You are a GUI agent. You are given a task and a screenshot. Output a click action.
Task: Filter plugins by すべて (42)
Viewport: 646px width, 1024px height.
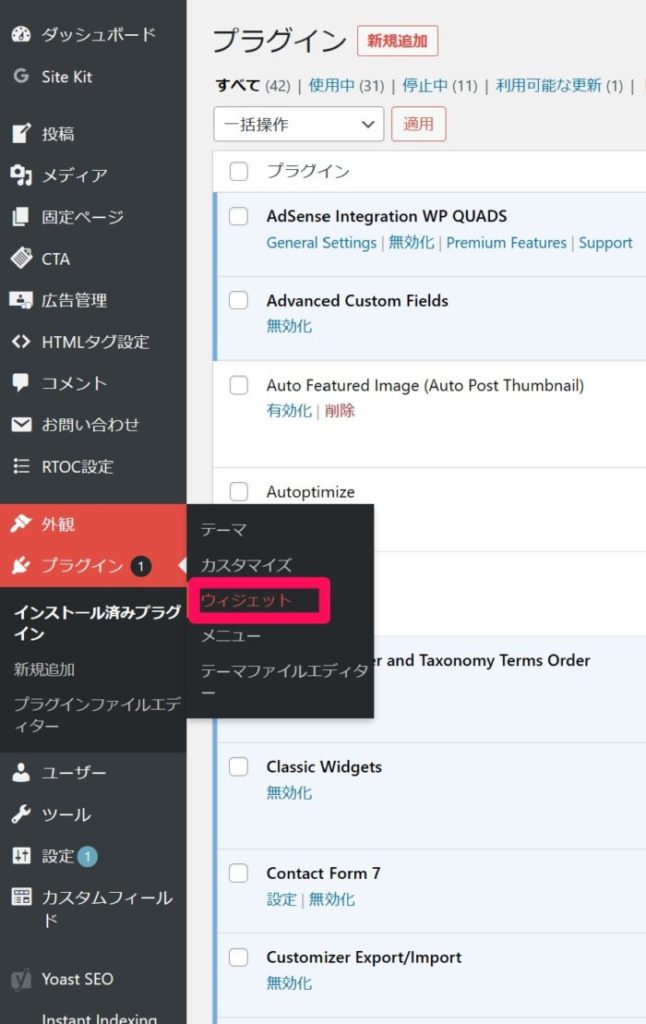pyautogui.click(x=253, y=86)
